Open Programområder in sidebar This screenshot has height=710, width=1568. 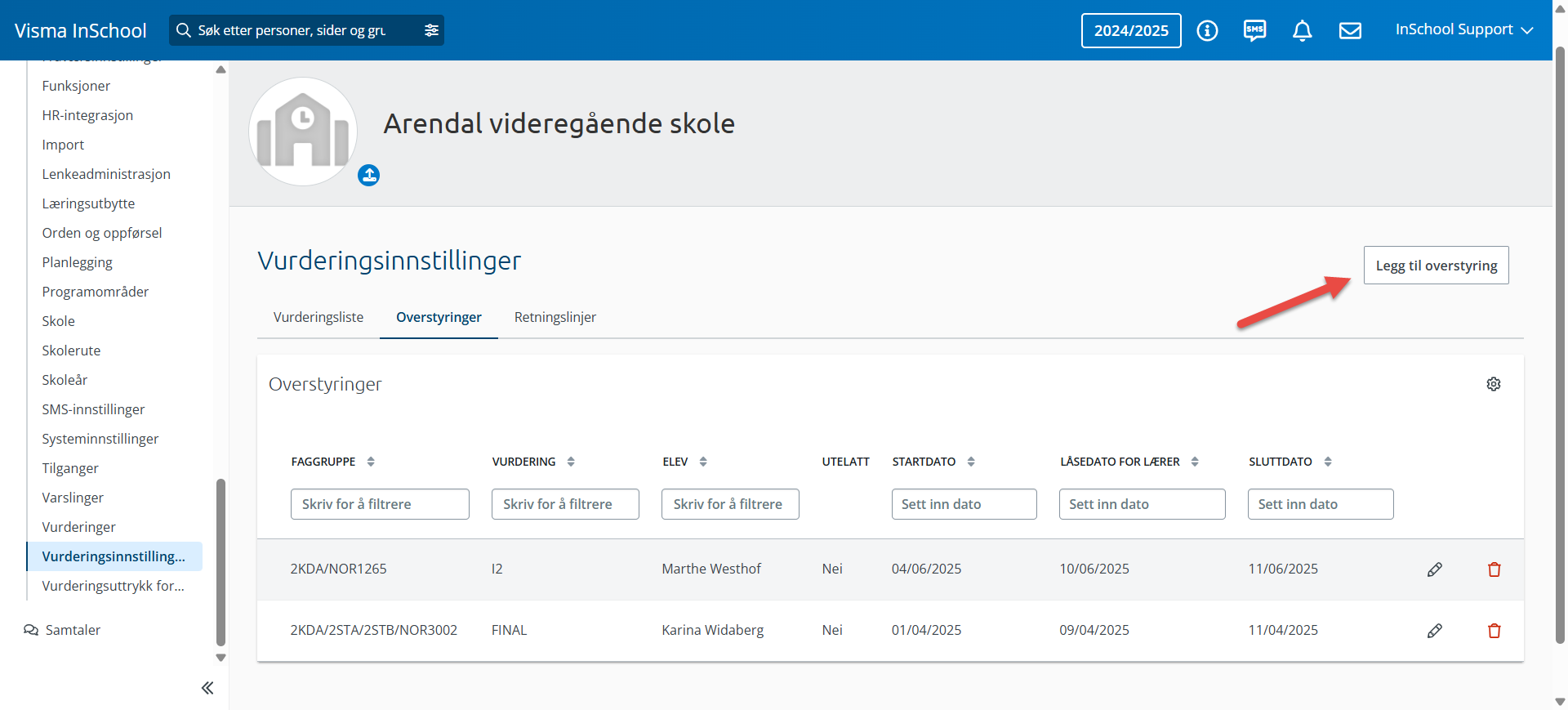pos(96,292)
